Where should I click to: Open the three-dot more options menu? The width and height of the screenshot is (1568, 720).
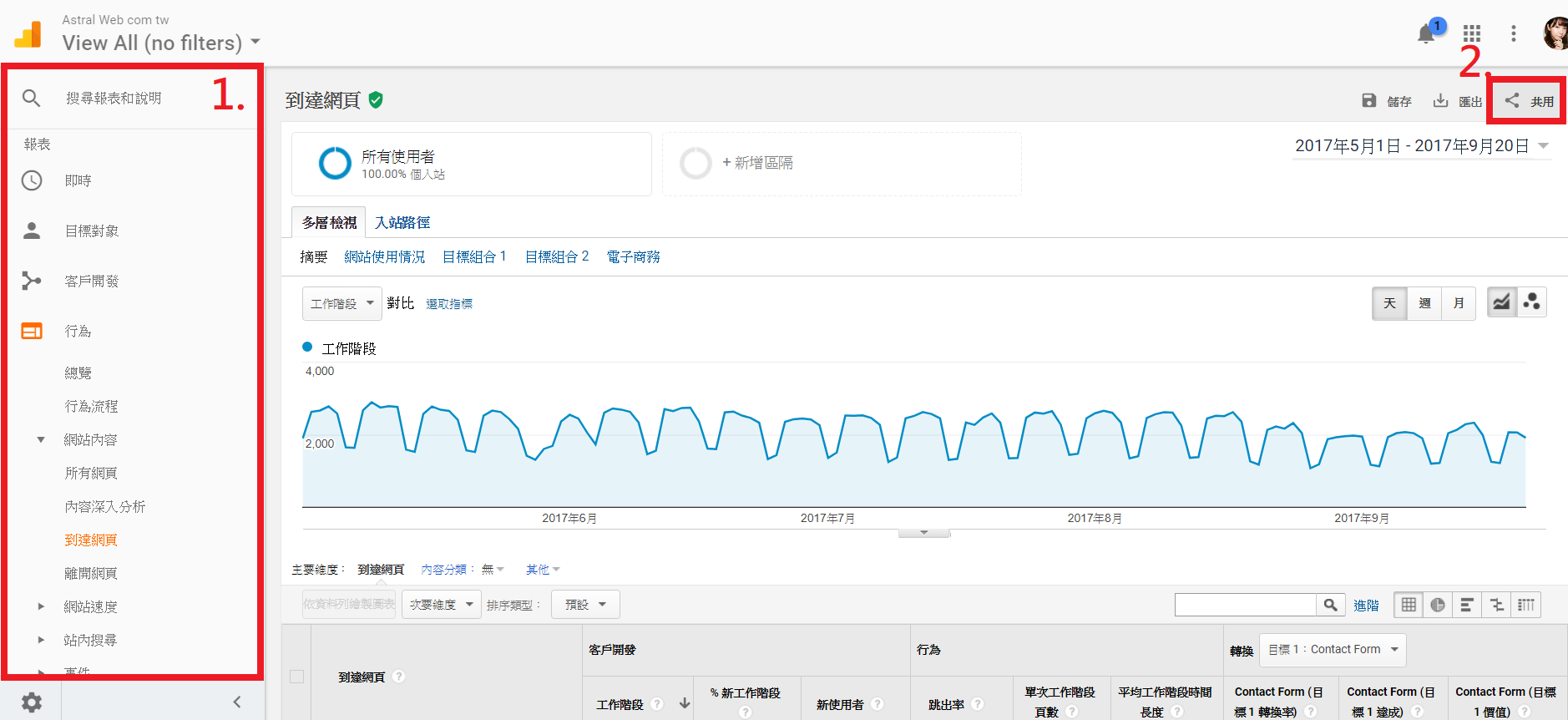pyautogui.click(x=1513, y=33)
